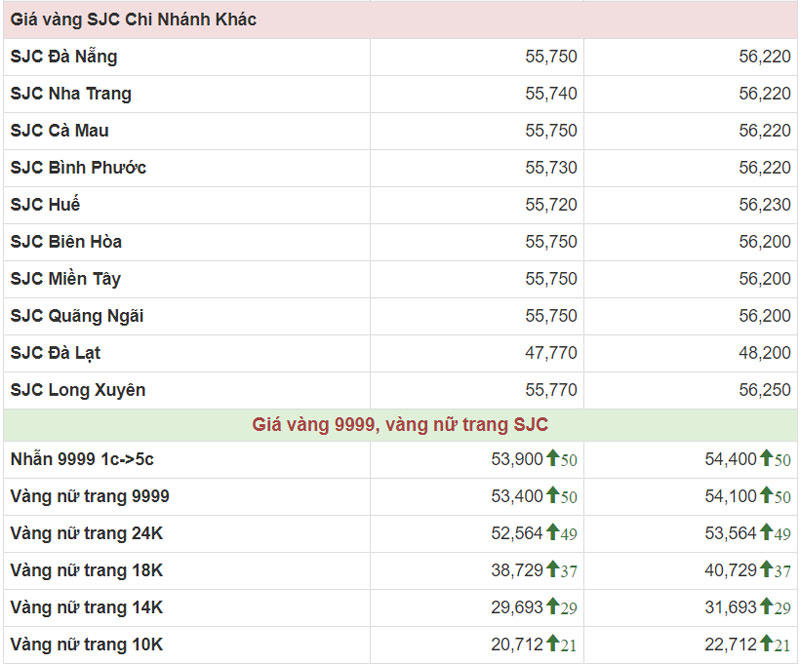The width and height of the screenshot is (800, 664).
Task: Click the up arrow next to 20,712
Action: 552,644
